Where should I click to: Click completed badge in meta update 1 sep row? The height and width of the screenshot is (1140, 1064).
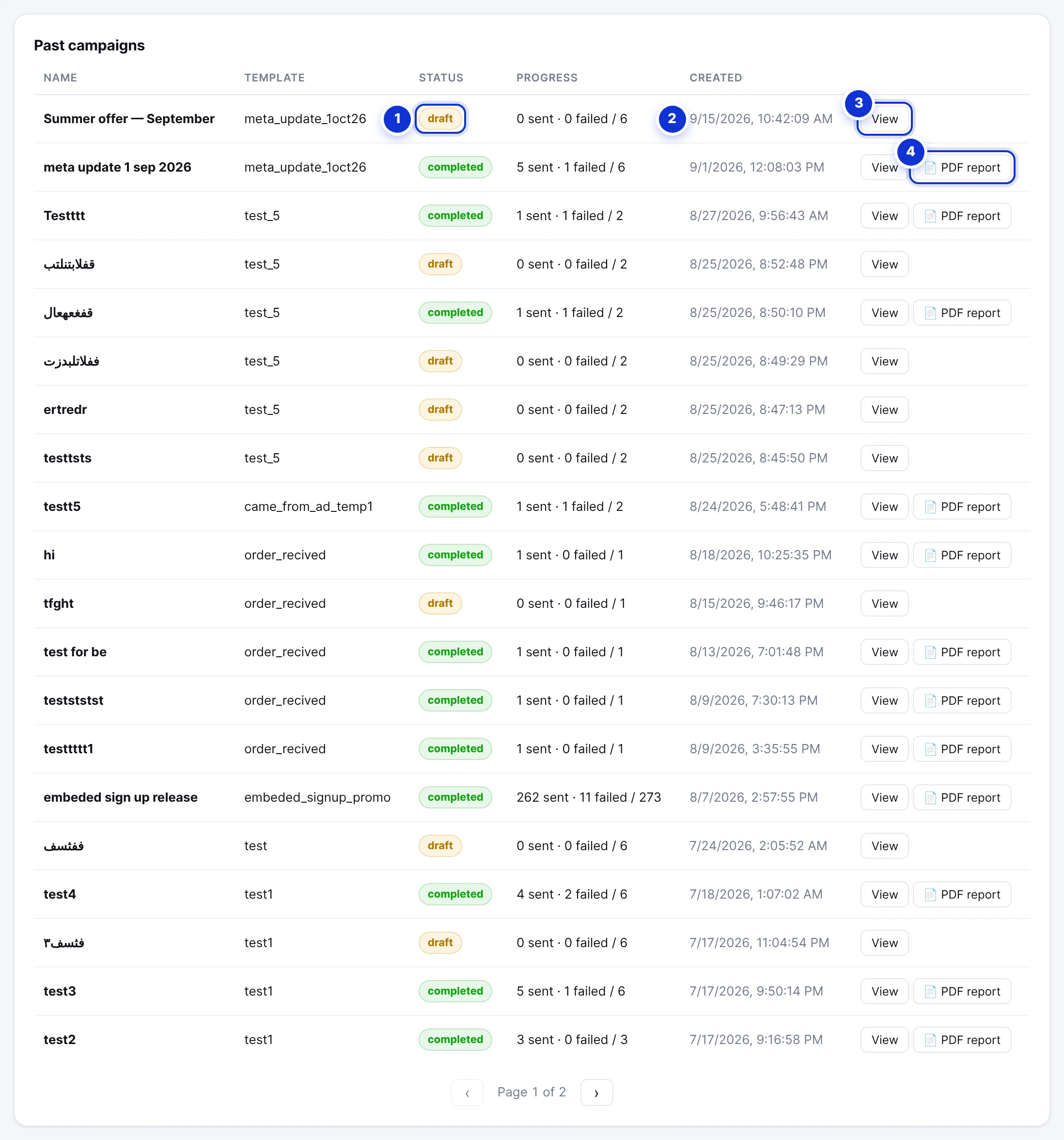455,167
